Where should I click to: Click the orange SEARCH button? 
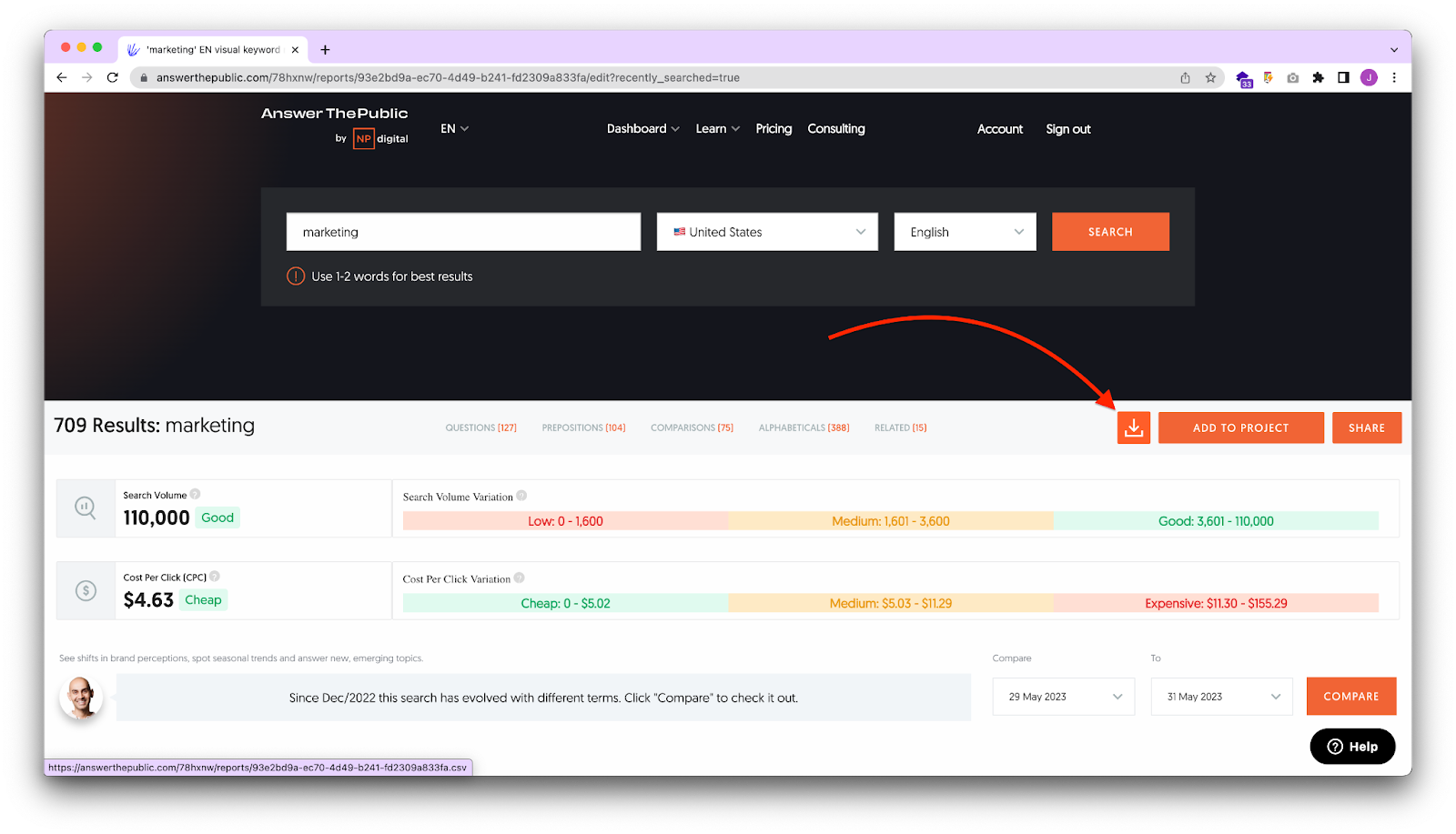(x=1110, y=232)
